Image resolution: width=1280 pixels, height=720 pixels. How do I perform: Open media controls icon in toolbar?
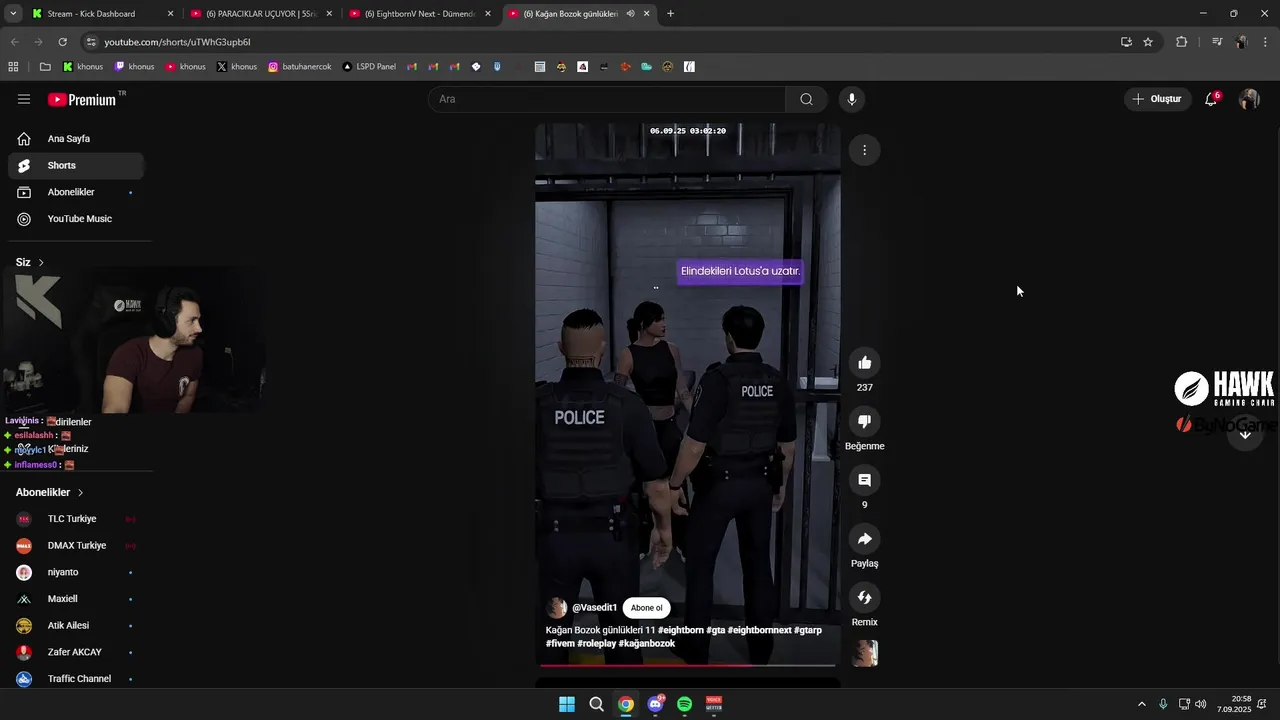[x=1217, y=42]
